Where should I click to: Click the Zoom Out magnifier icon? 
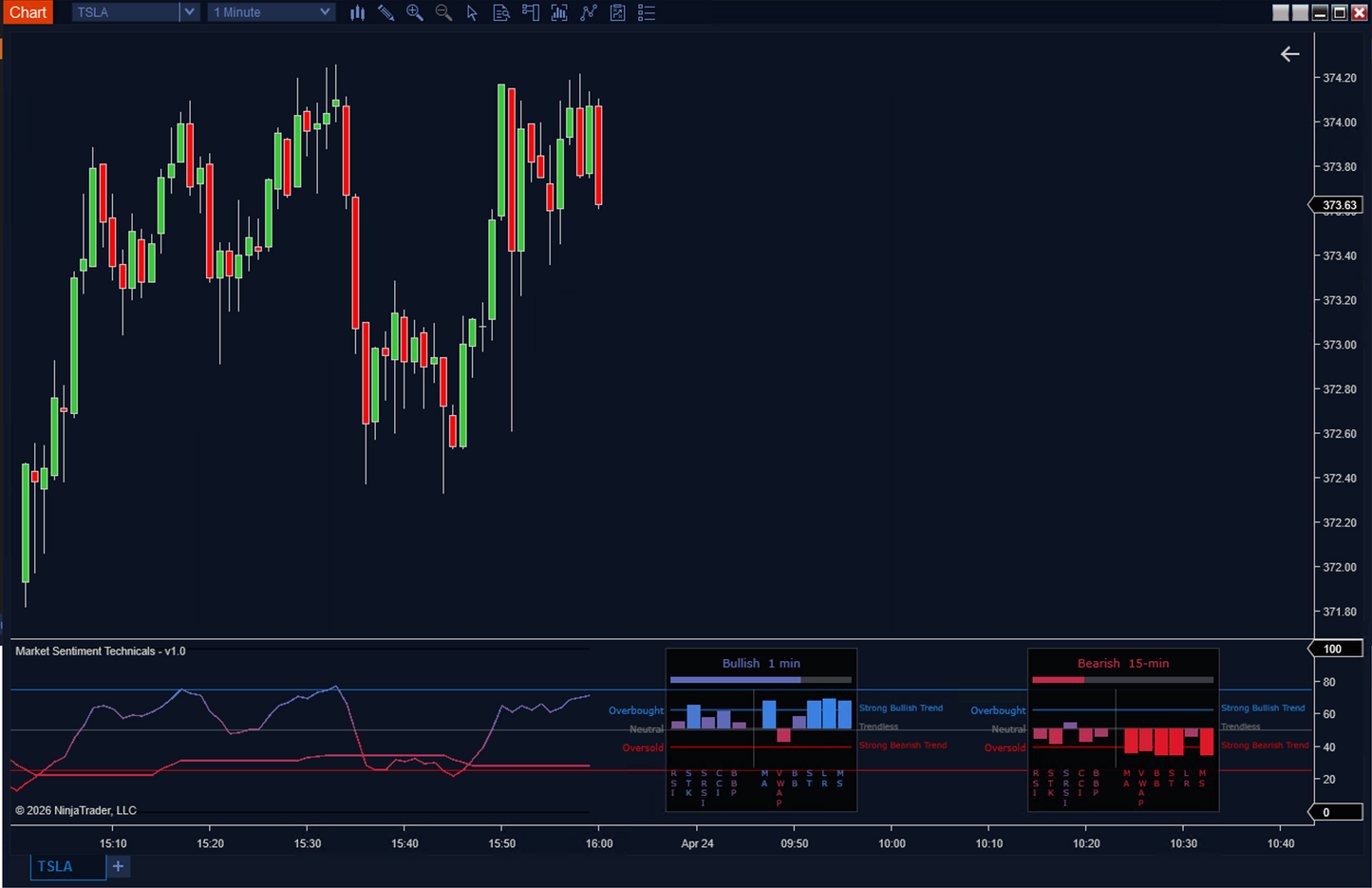click(443, 12)
